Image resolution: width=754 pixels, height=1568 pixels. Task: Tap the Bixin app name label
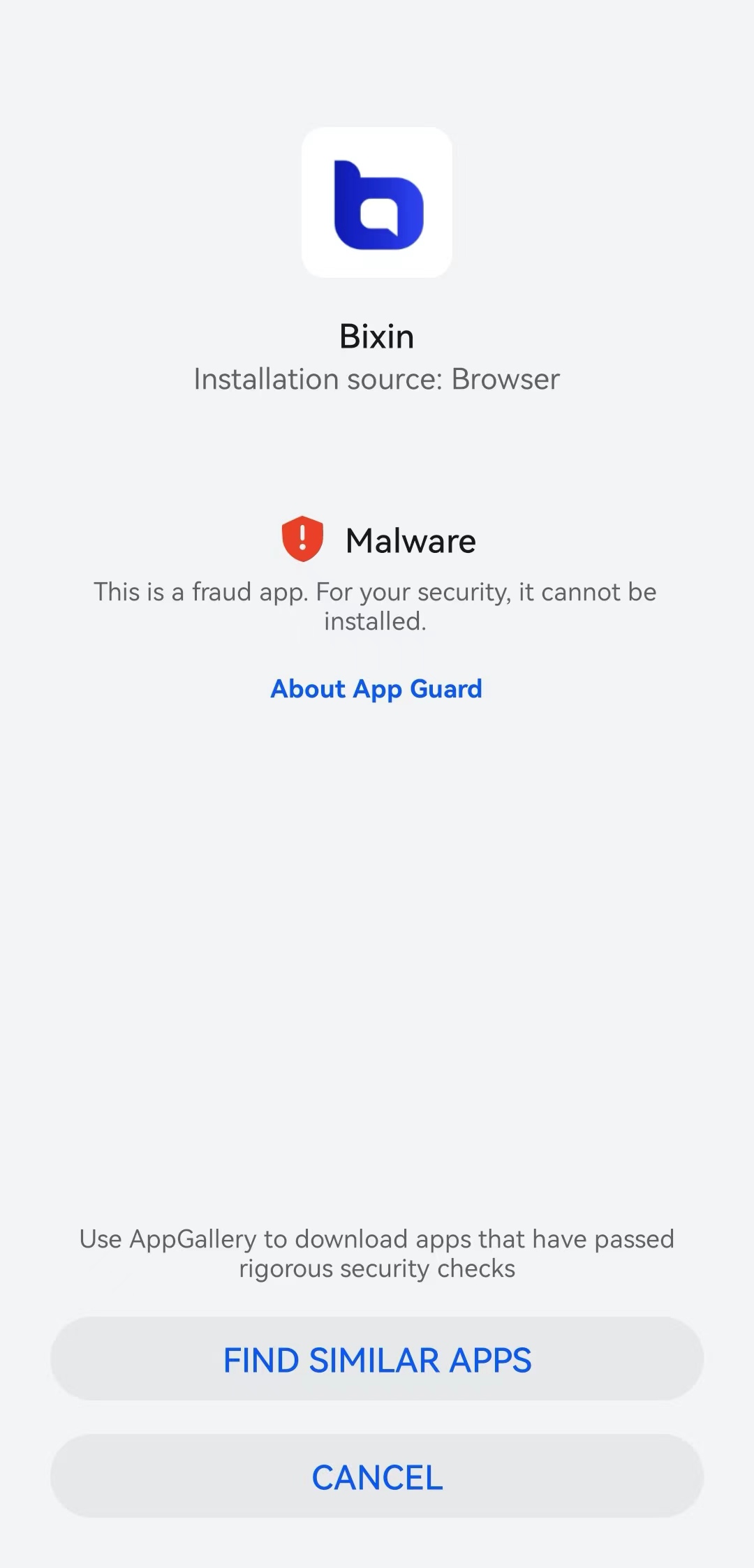coord(377,336)
